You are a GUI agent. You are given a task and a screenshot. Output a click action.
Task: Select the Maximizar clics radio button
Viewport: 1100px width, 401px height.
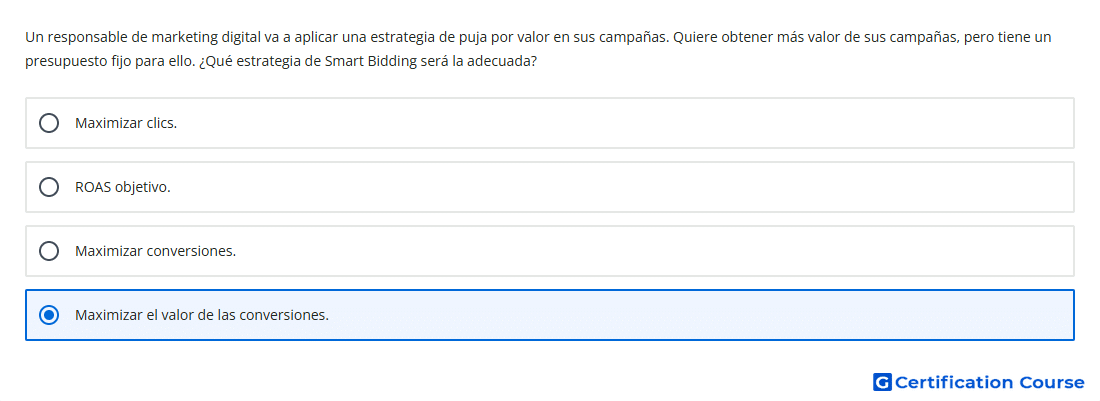click(x=49, y=123)
